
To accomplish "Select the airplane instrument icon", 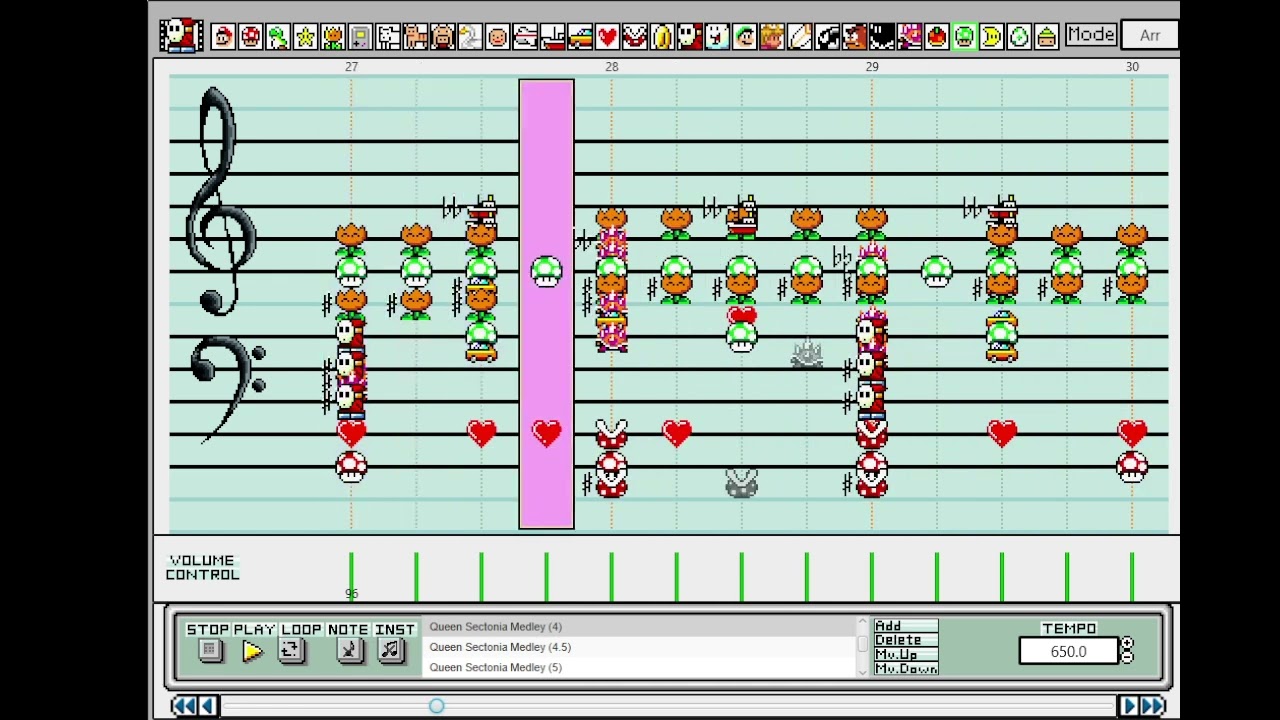I will click(x=525, y=36).
